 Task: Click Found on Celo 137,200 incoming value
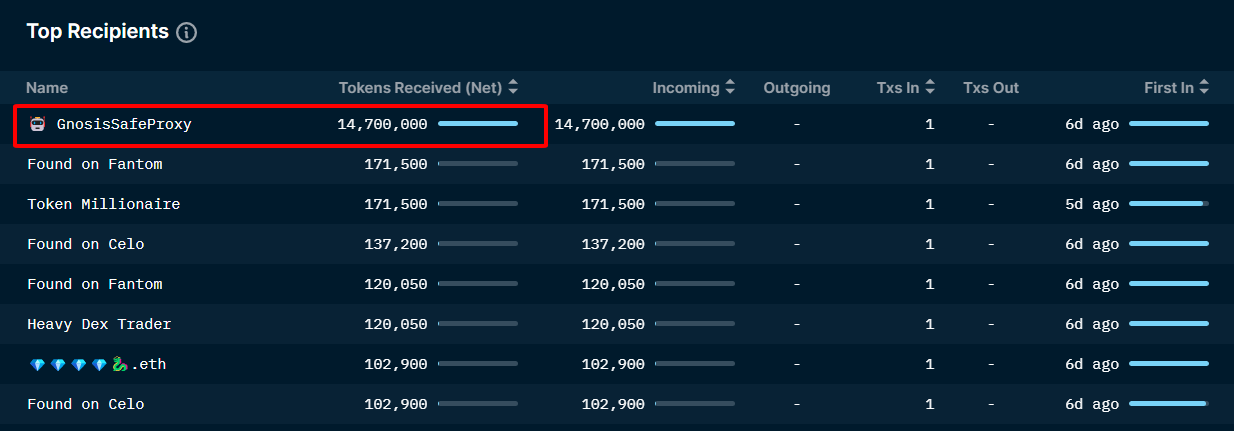(x=613, y=244)
